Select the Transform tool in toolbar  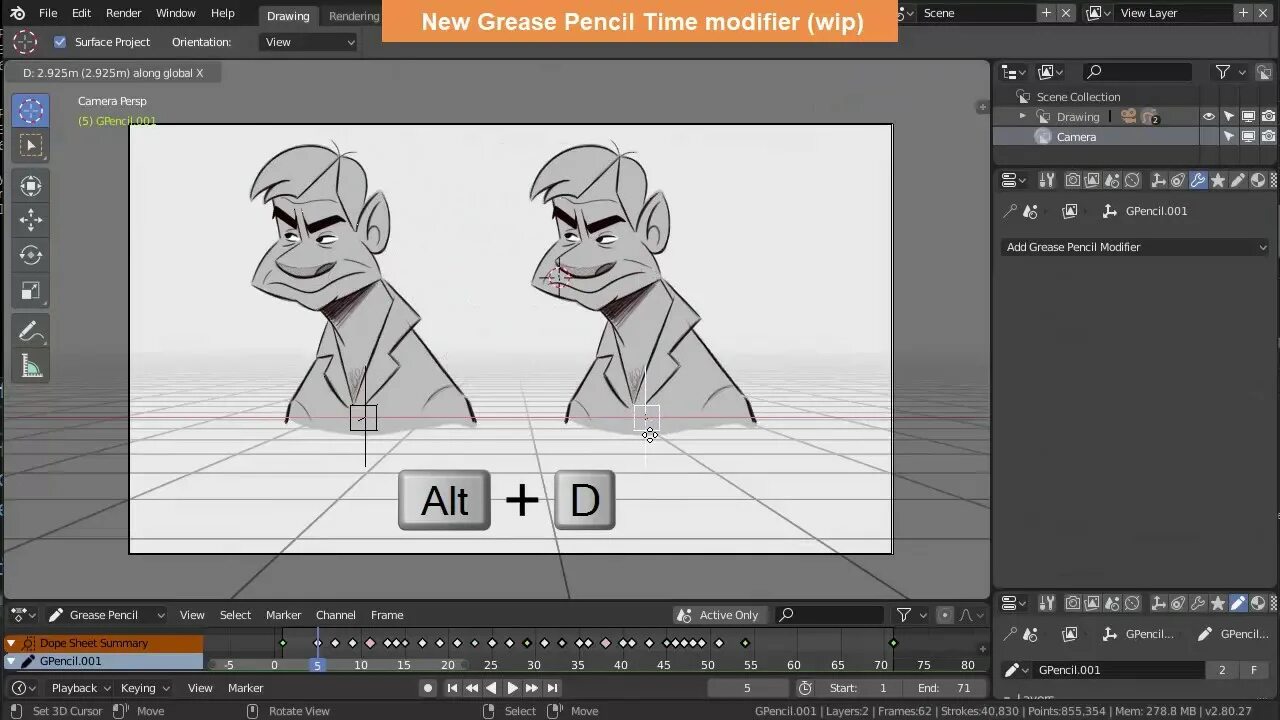31,185
